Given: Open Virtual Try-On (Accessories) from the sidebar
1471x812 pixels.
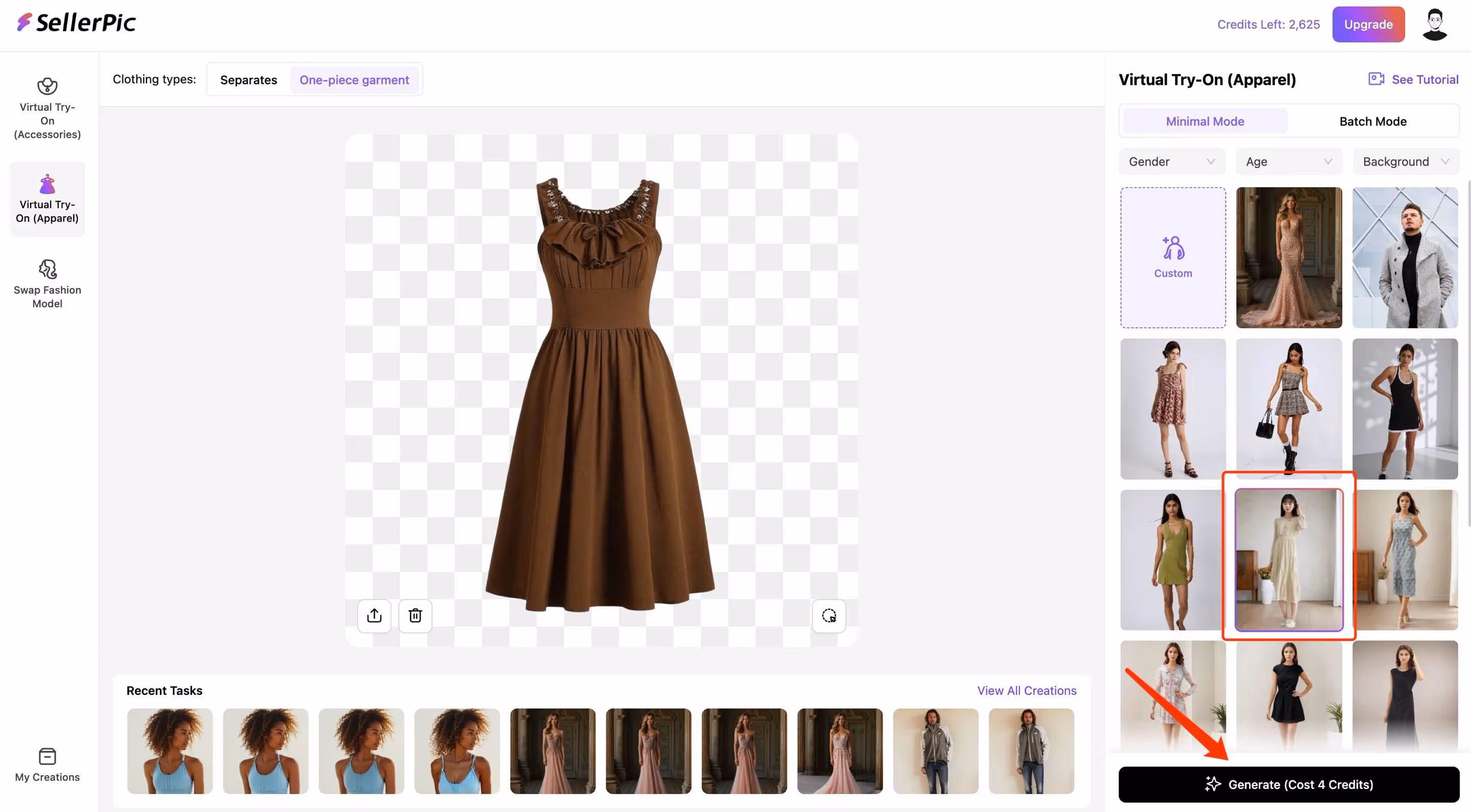Looking at the screenshot, I should tap(48, 108).
